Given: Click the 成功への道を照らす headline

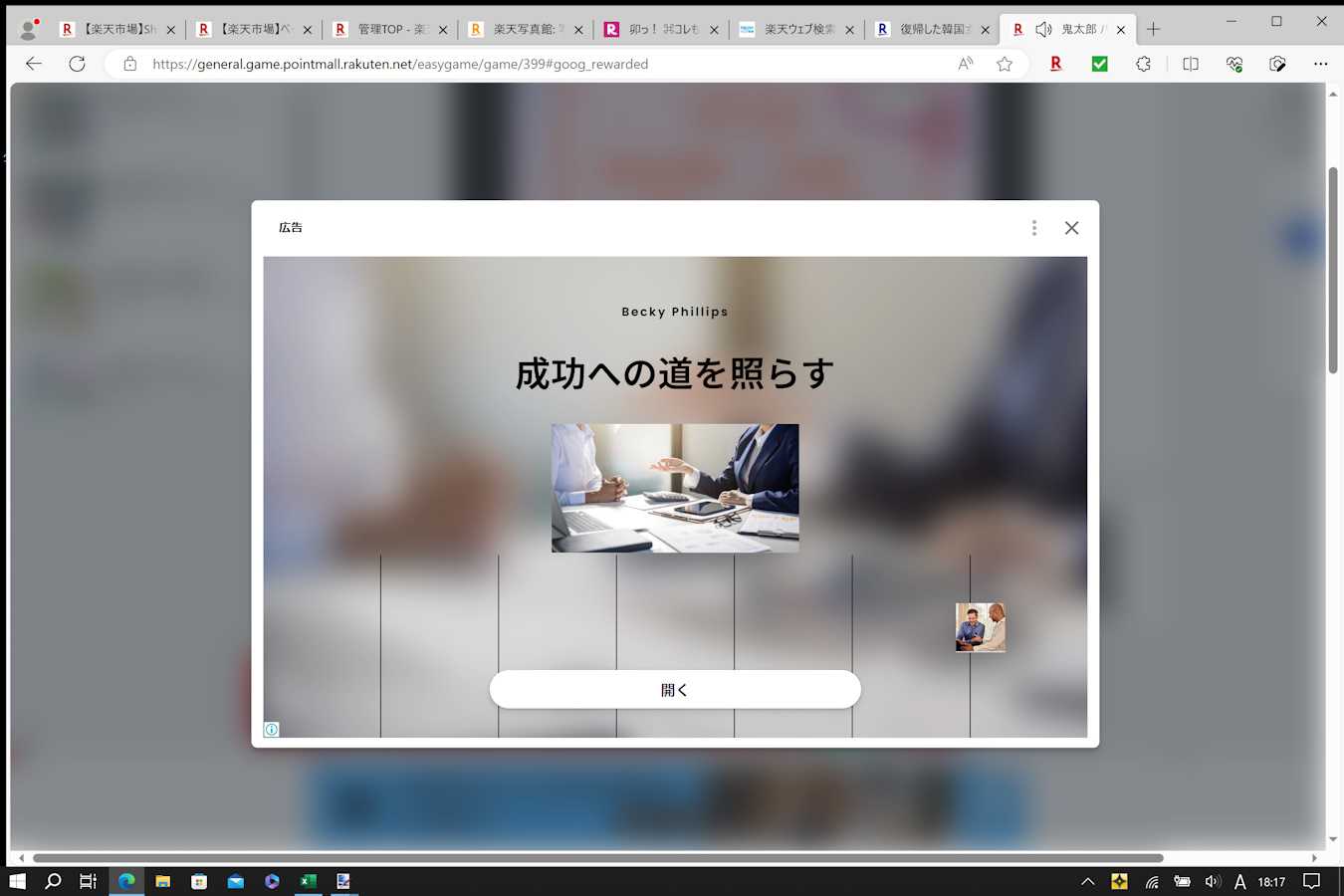Looking at the screenshot, I should pyautogui.click(x=675, y=373).
